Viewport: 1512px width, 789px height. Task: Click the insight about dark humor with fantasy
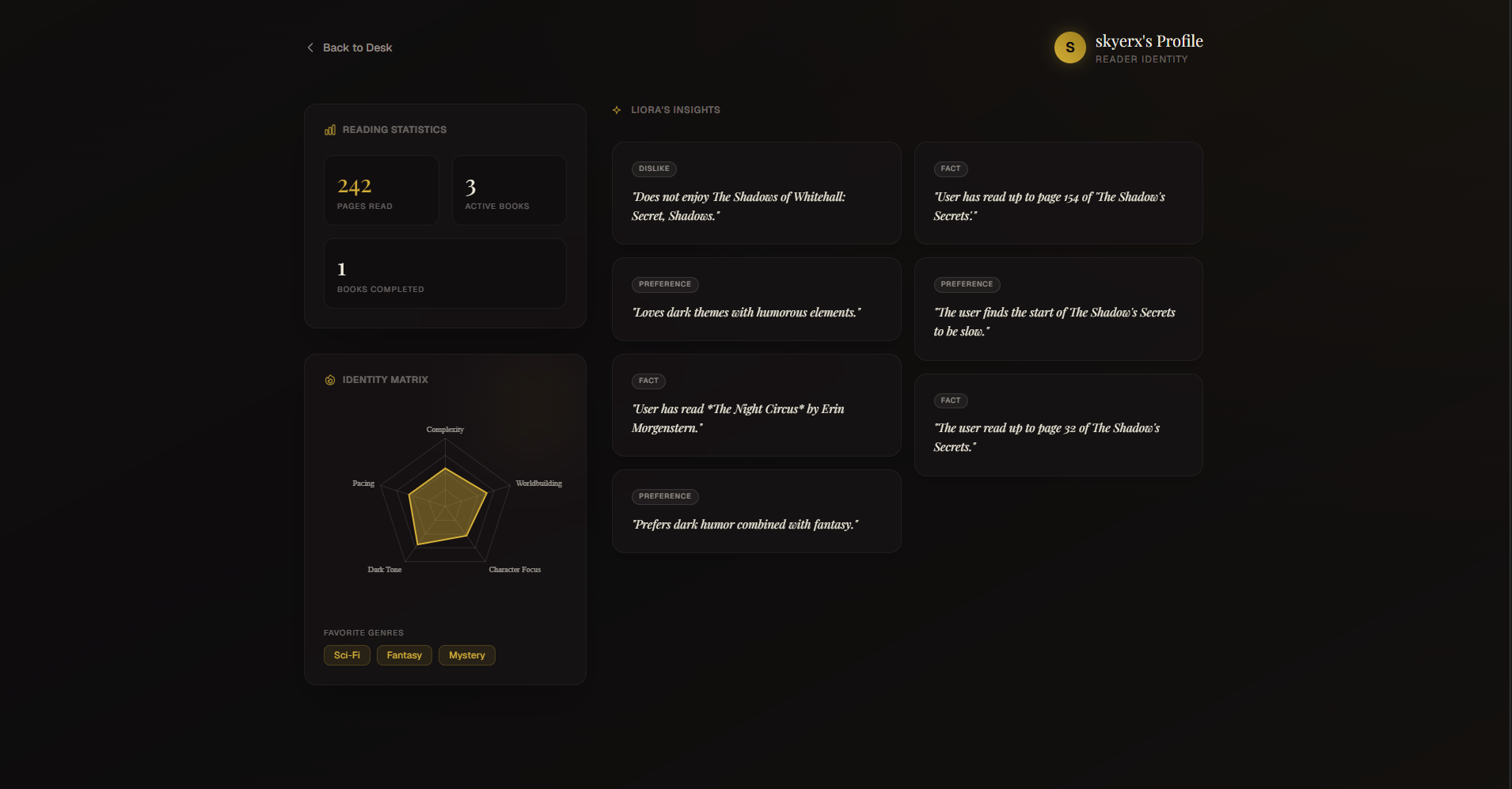757,511
